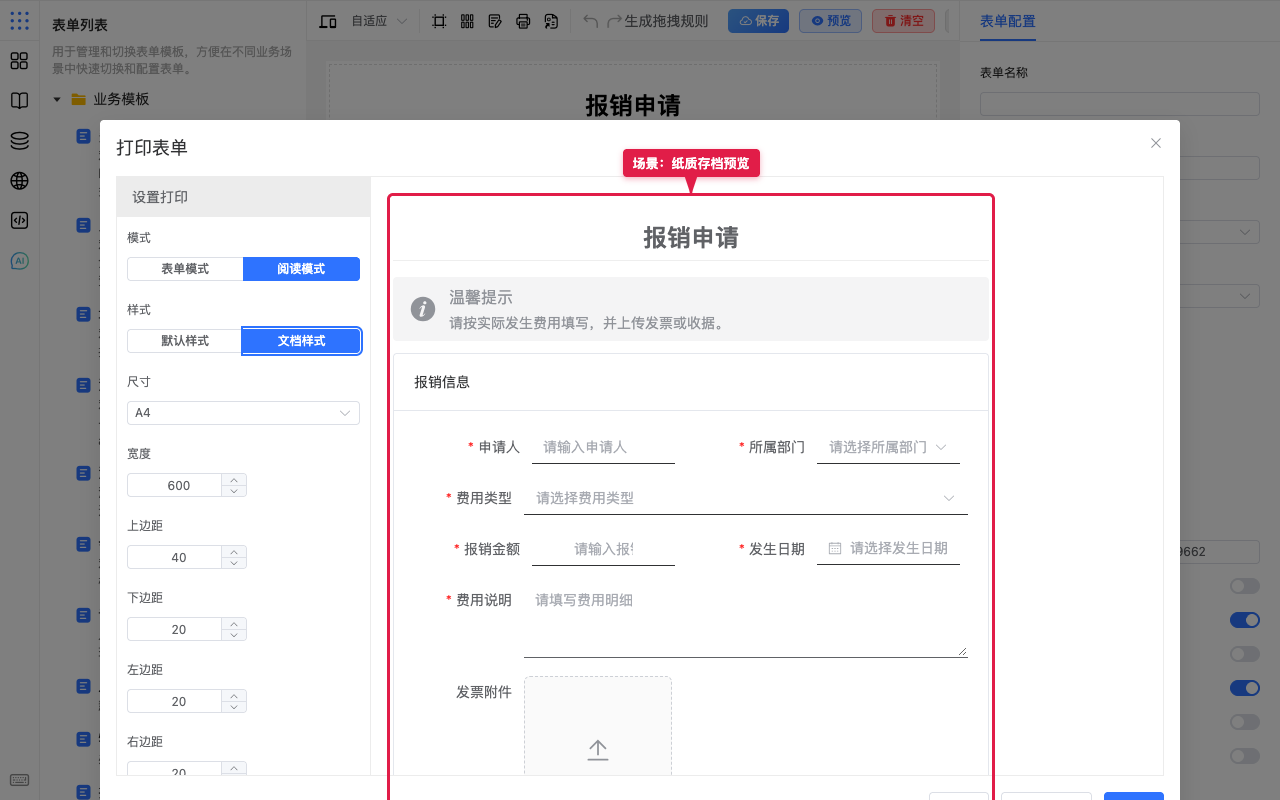Click the 报销金额 input field
Viewport: 1280px width, 800px height.
point(603,549)
